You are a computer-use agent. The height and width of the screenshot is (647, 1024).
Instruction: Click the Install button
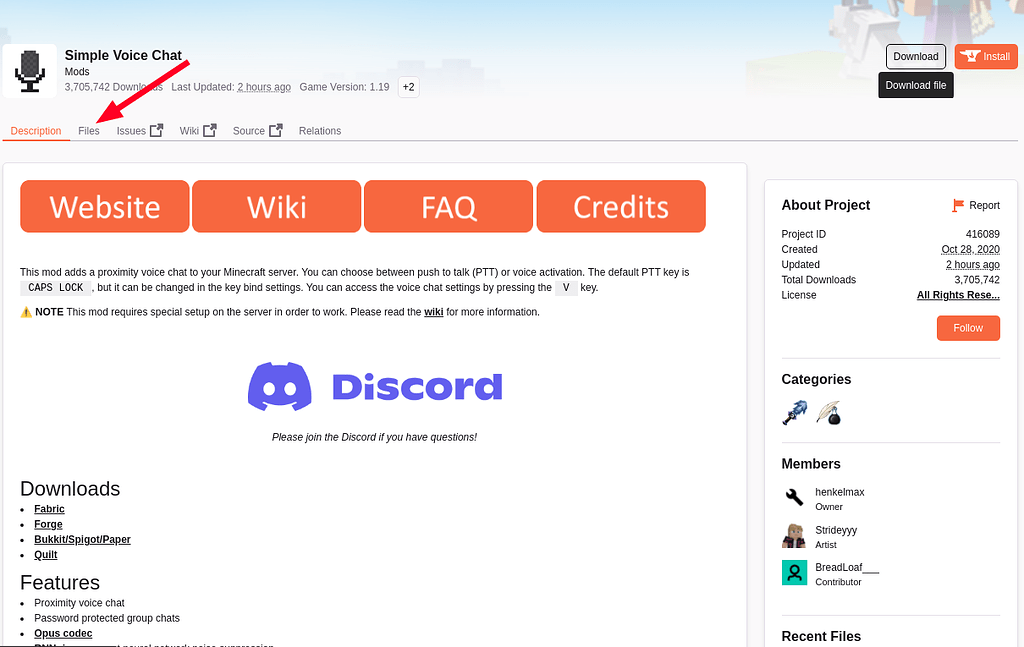pos(985,56)
